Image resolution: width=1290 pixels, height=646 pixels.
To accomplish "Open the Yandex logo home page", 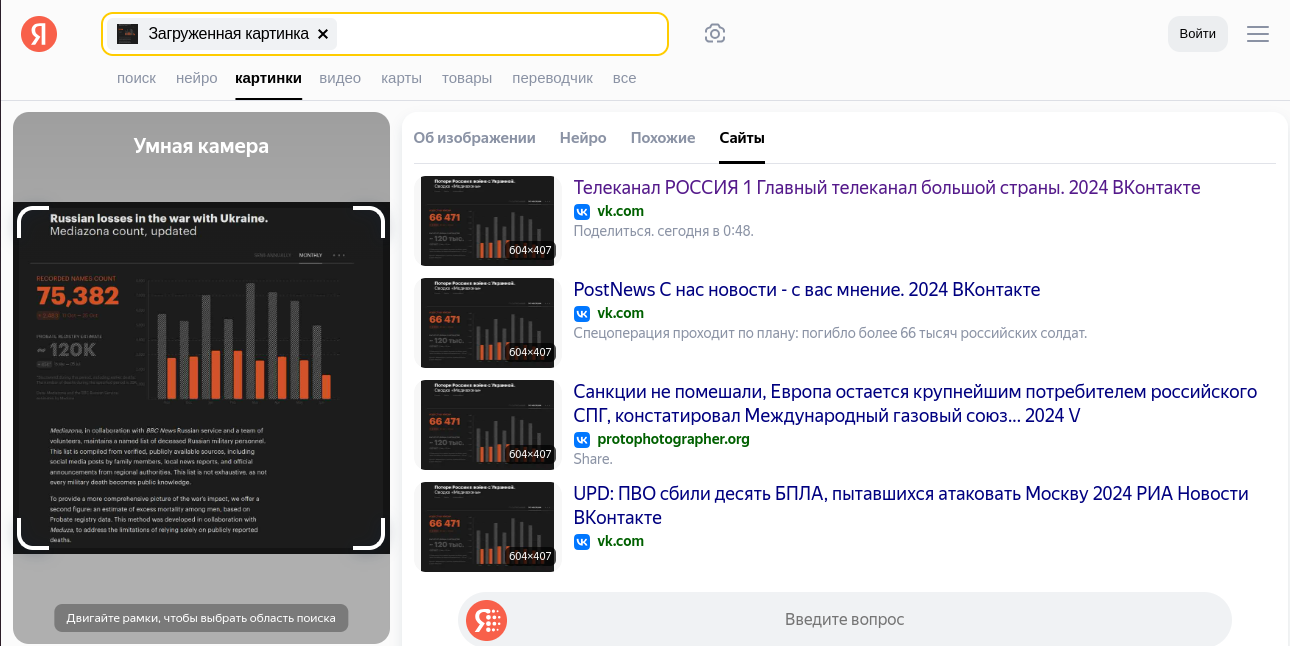I will [39, 34].
